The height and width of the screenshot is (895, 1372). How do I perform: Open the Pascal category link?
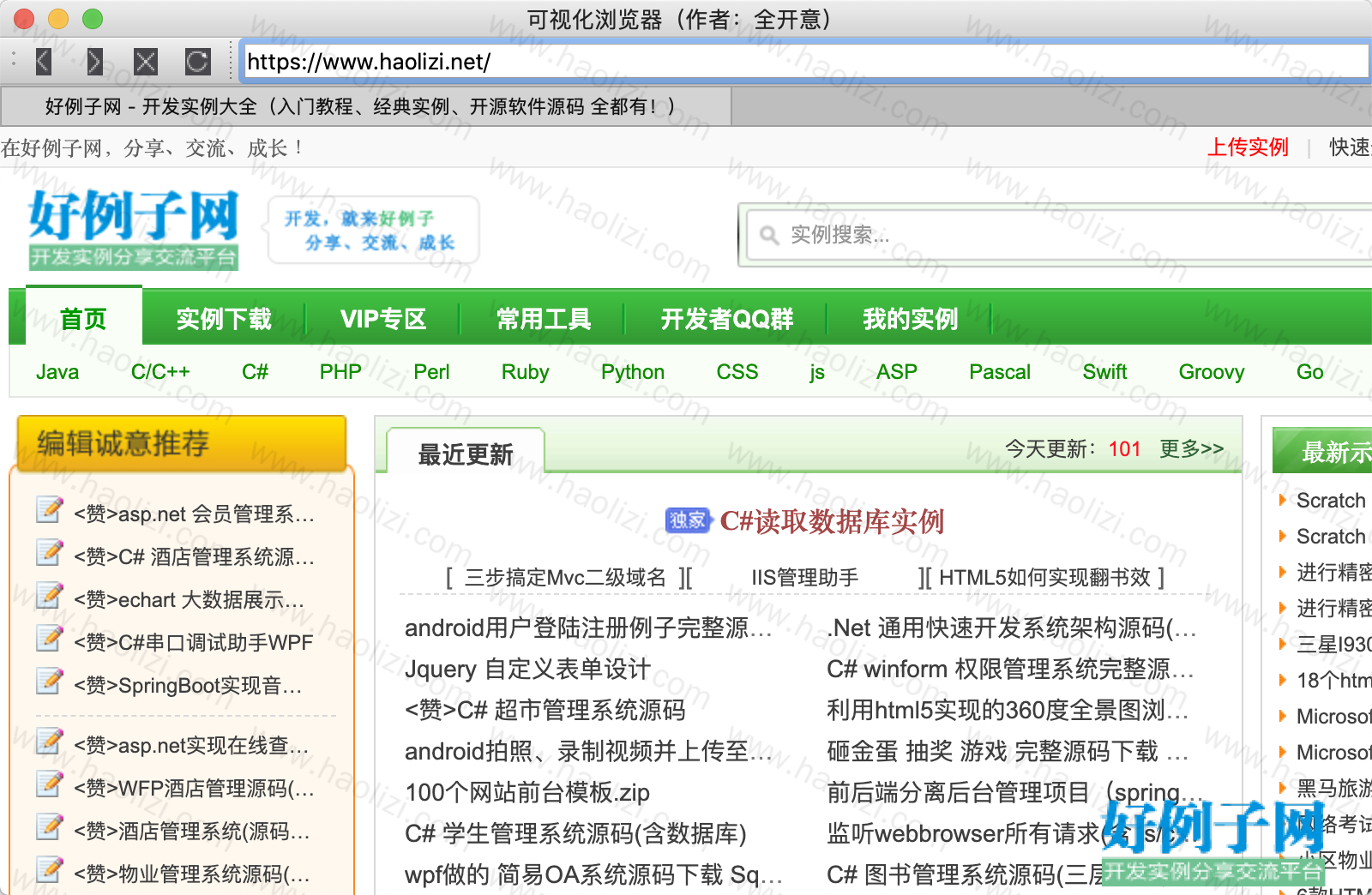(1000, 372)
